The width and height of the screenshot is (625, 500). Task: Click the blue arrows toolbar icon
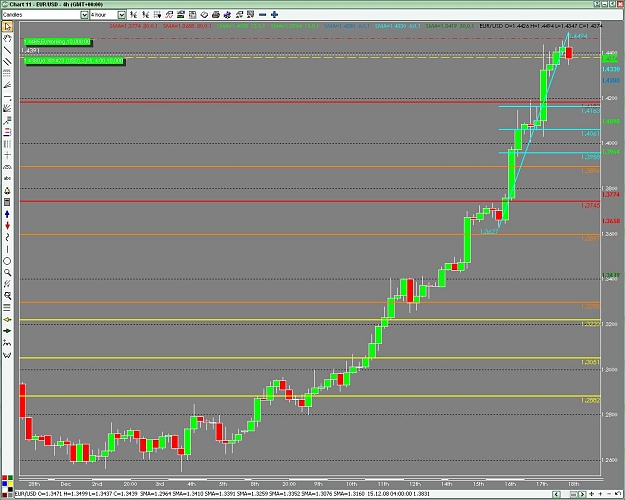pos(228,15)
